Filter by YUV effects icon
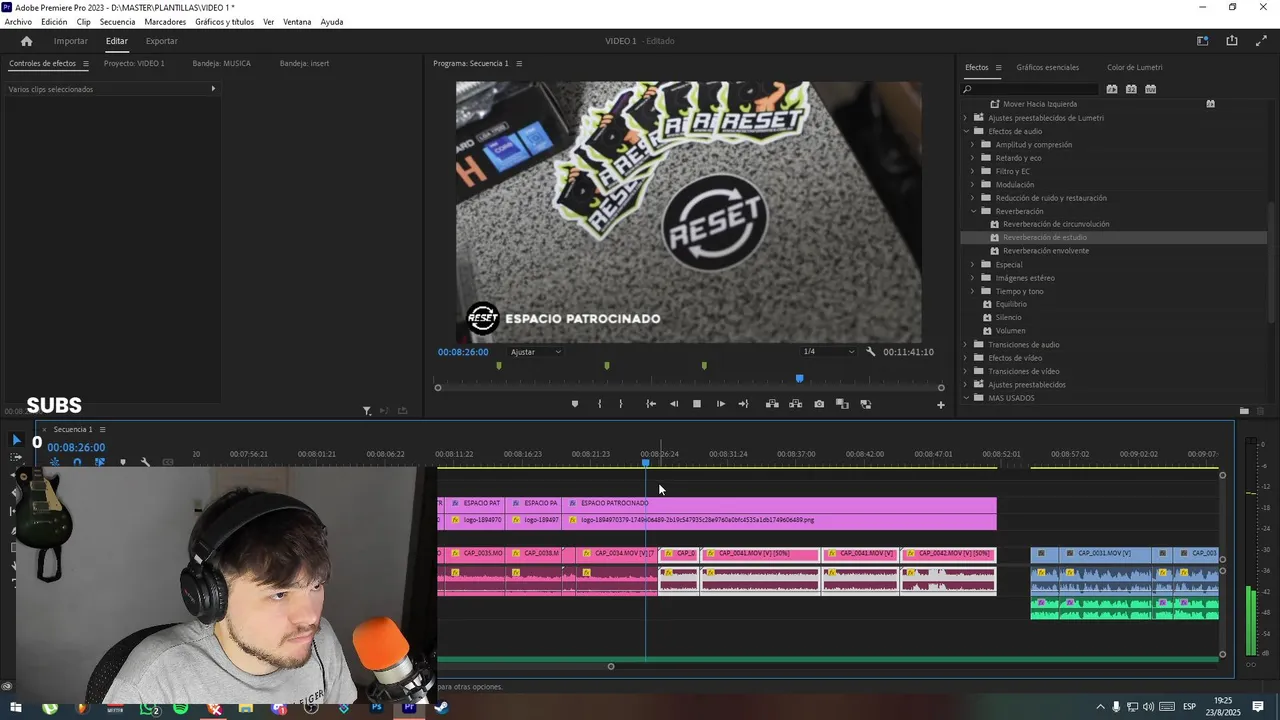Image resolution: width=1280 pixels, height=720 pixels. click(x=1150, y=89)
